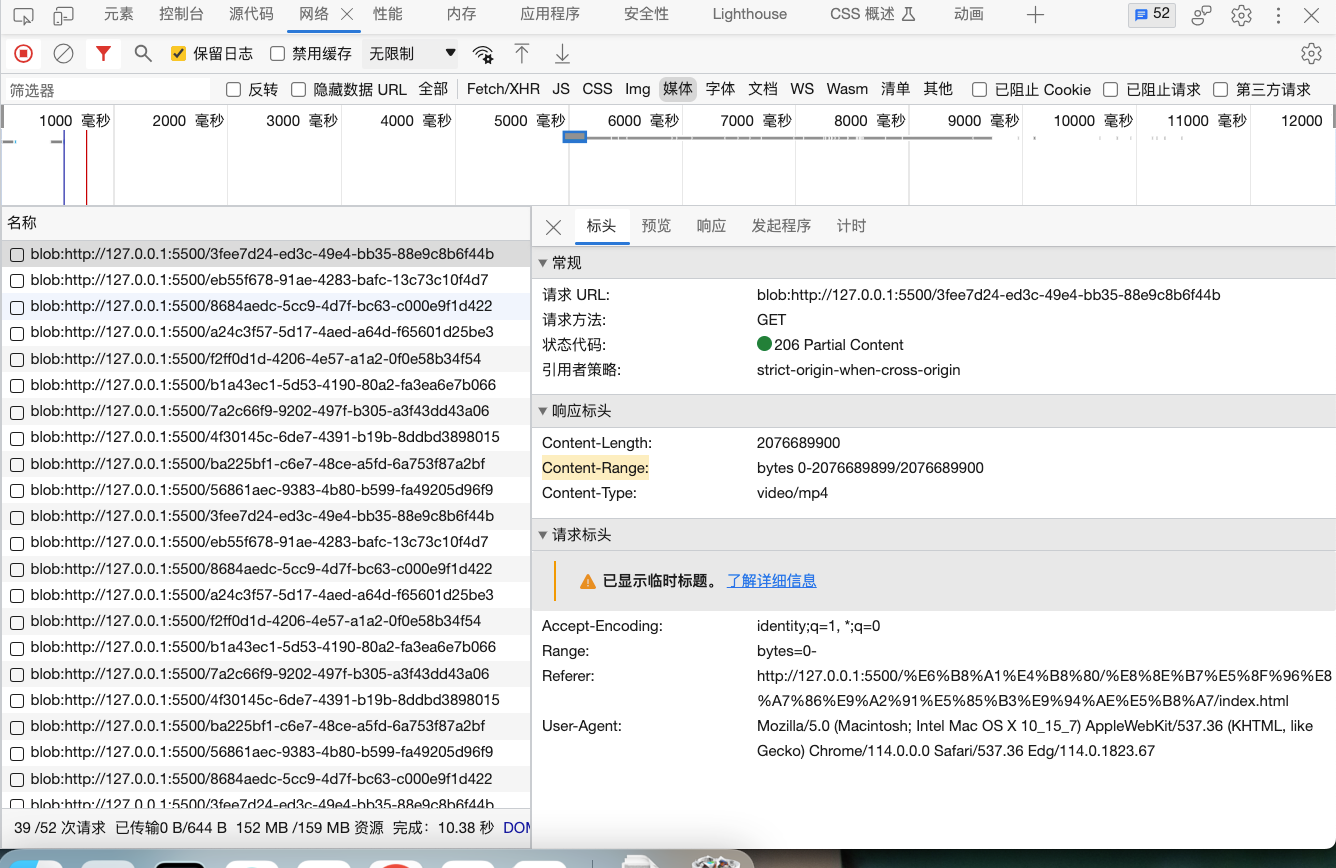1336x868 pixels.
Task: Open the 无限制 throttling dropdown
Action: [x=411, y=54]
